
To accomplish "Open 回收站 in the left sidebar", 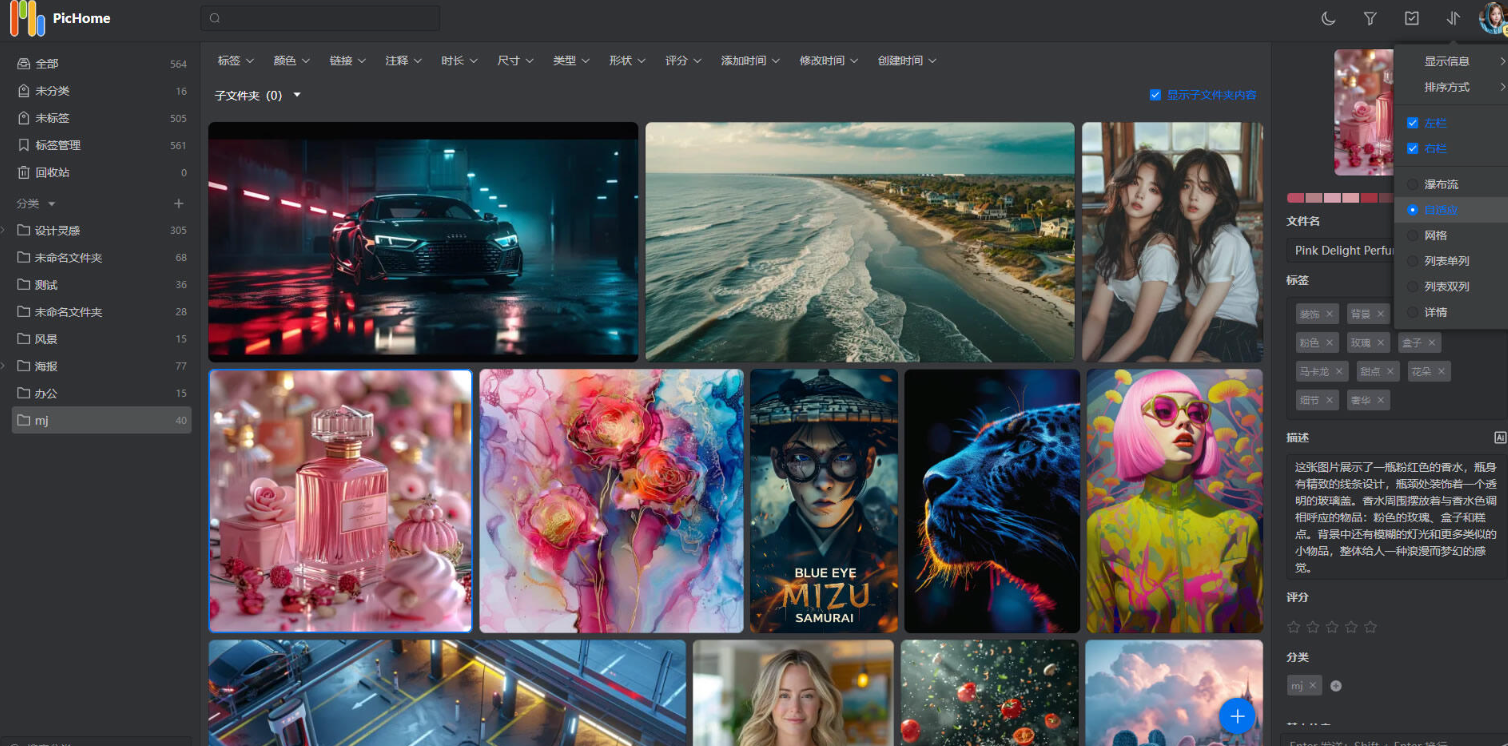I will click(x=53, y=173).
